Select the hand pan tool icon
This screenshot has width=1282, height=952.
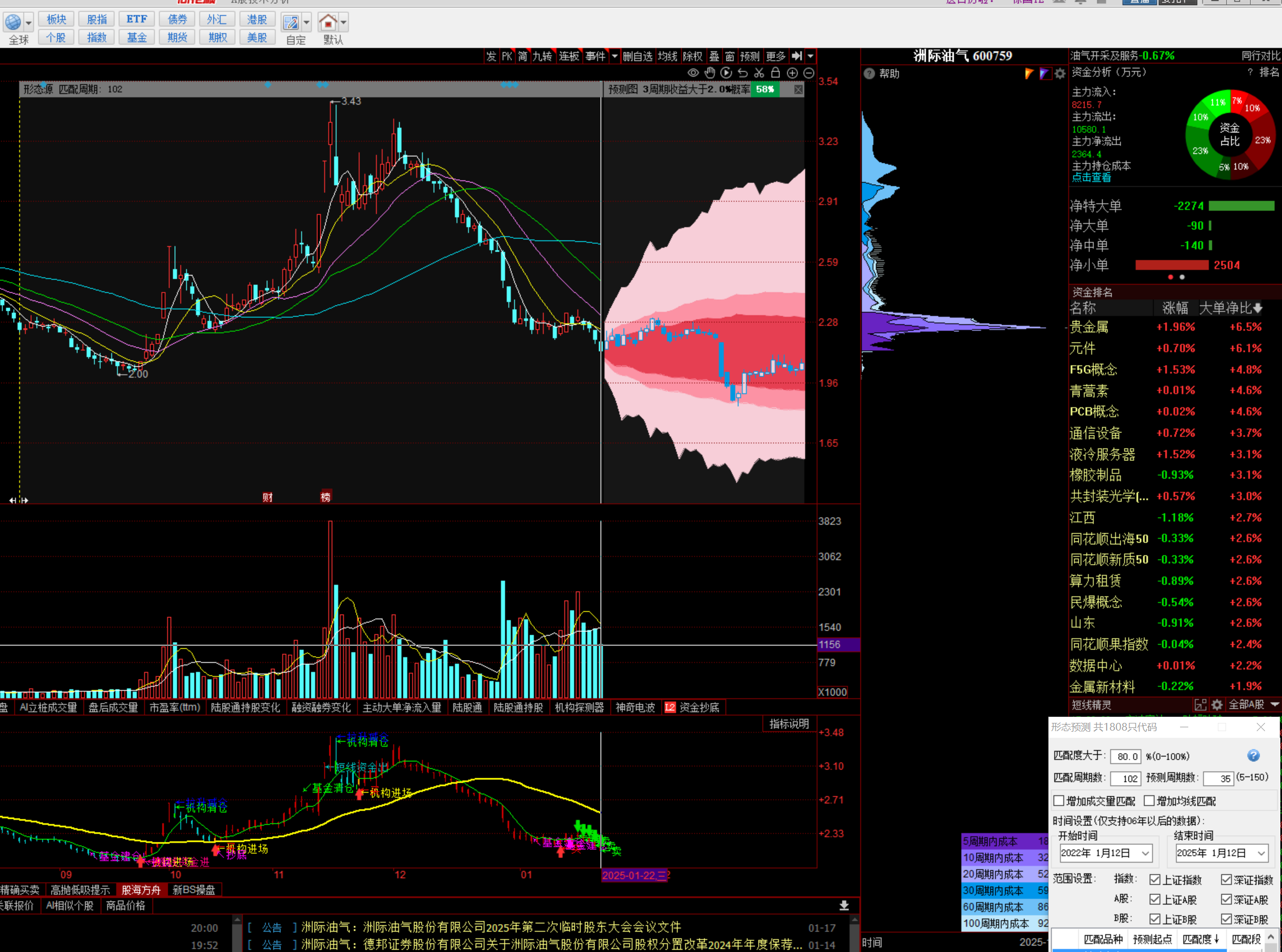pyautogui.click(x=710, y=72)
